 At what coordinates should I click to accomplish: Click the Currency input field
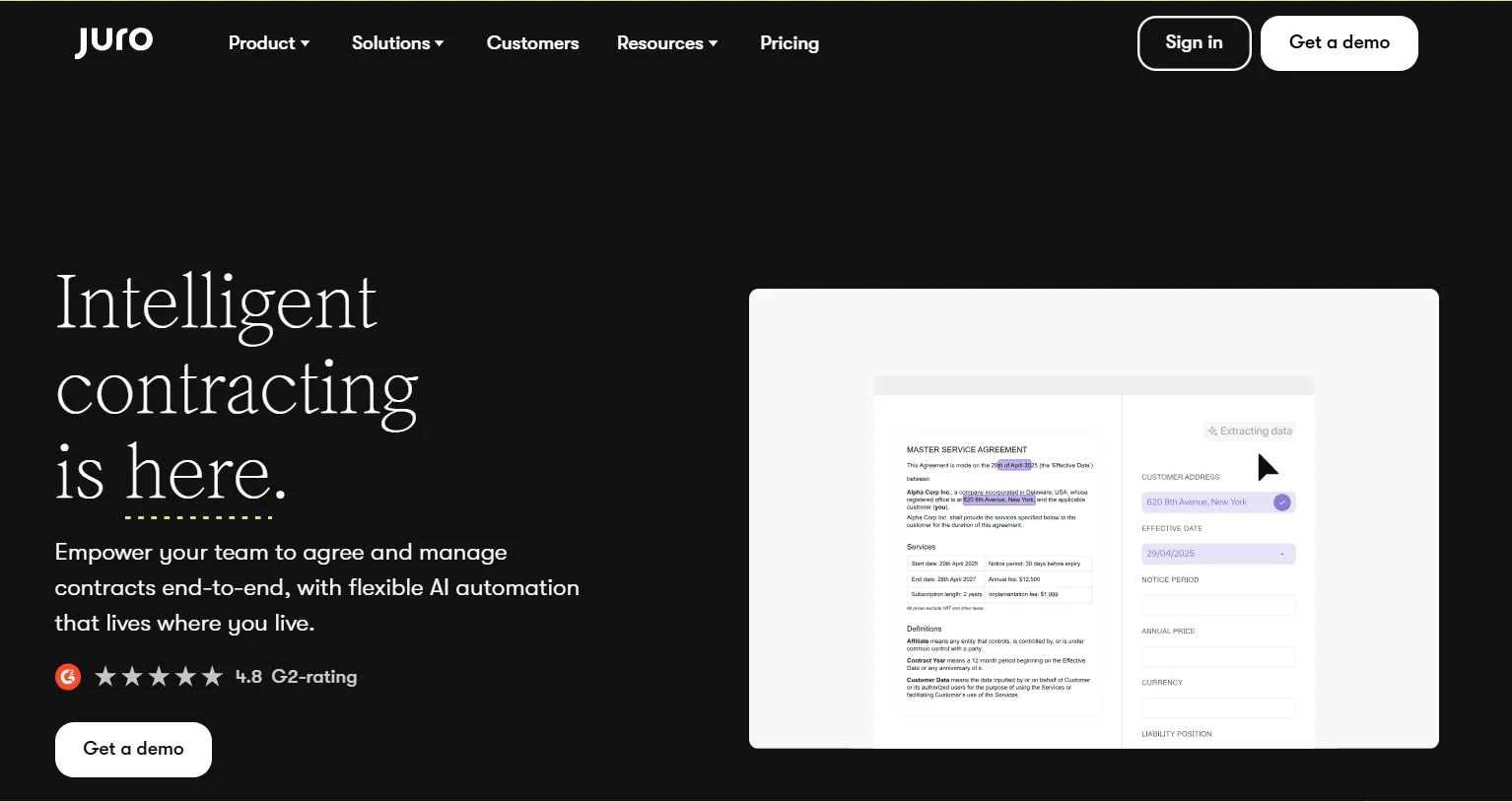coord(1218,707)
